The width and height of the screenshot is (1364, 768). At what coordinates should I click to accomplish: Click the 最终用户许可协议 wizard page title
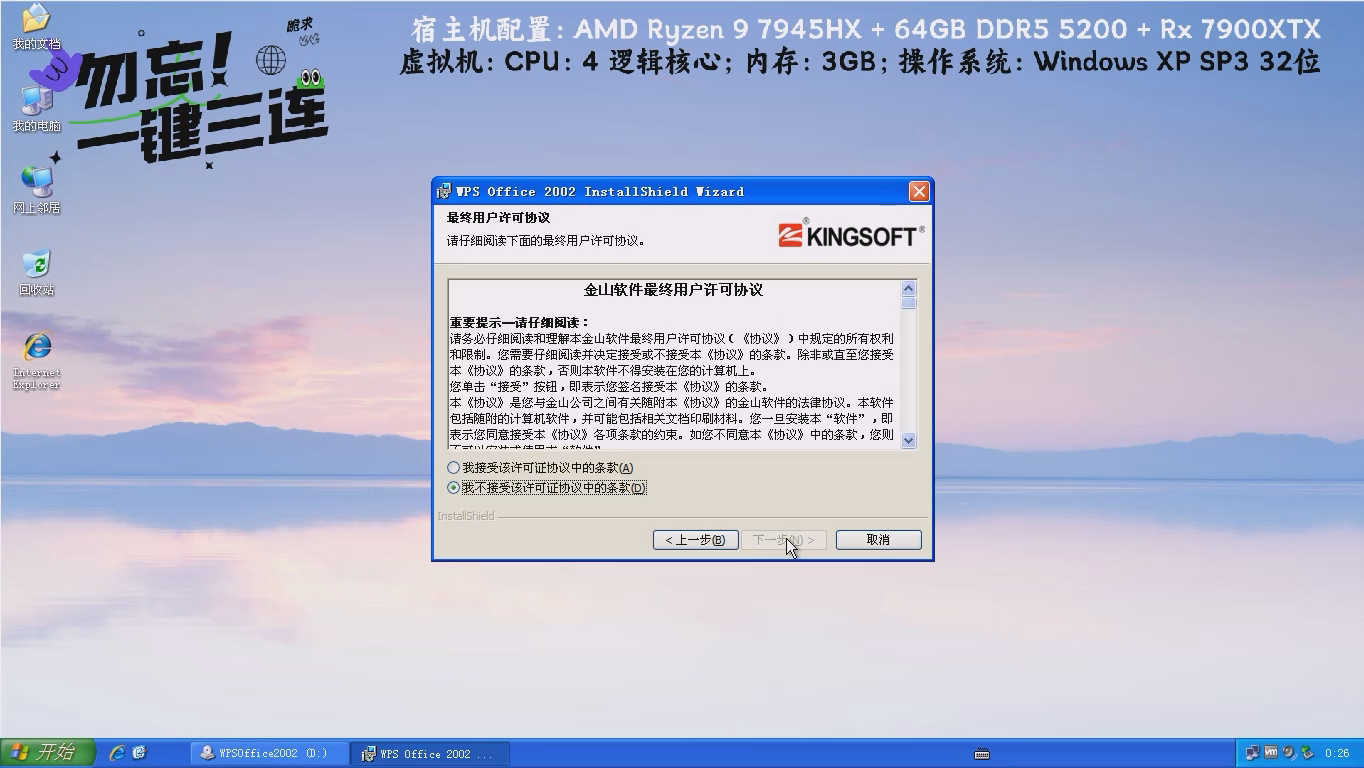click(498, 218)
